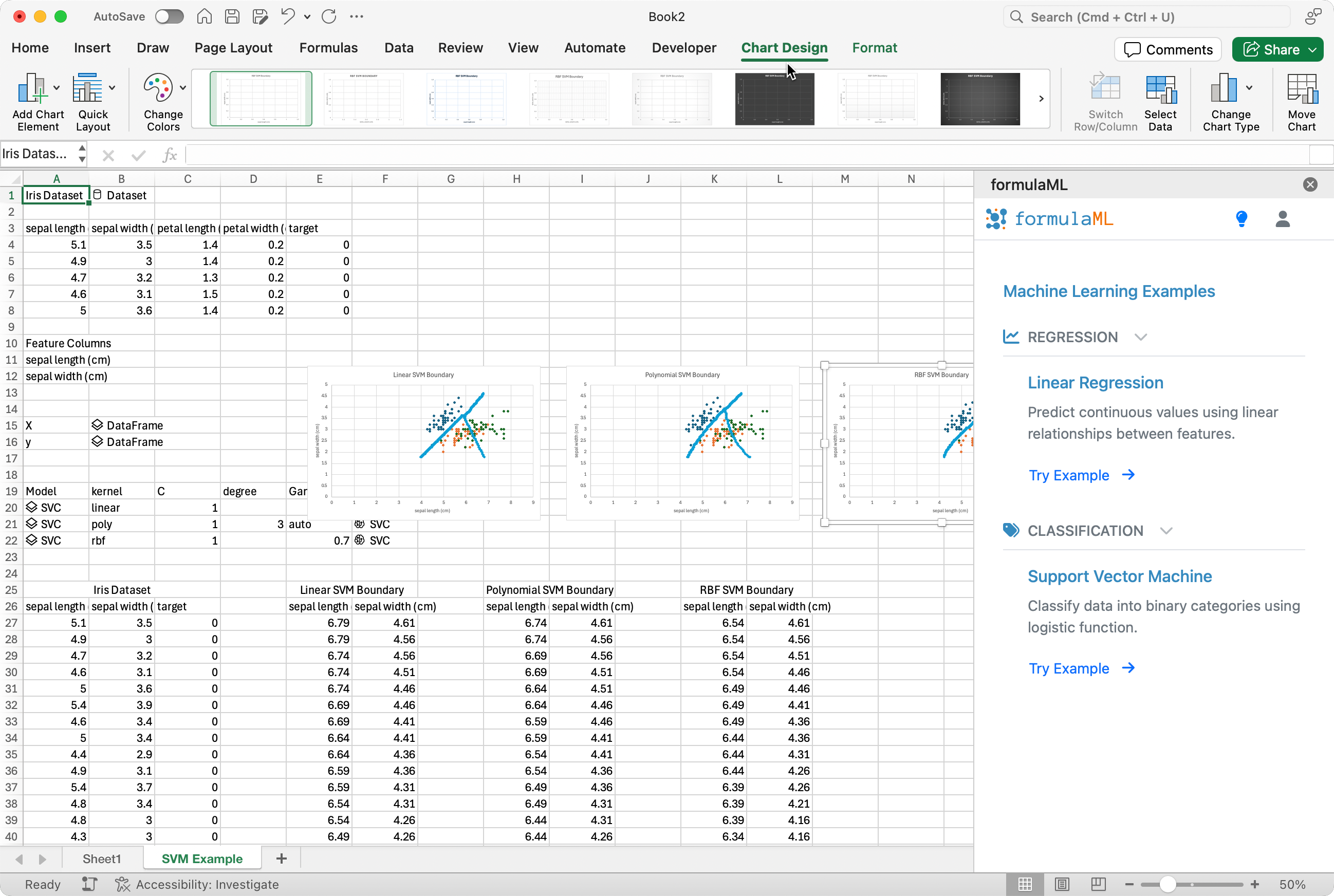Screen dimensions: 1334x896
Task: Select the Linear SVM Boundary chart
Action: click(x=423, y=443)
